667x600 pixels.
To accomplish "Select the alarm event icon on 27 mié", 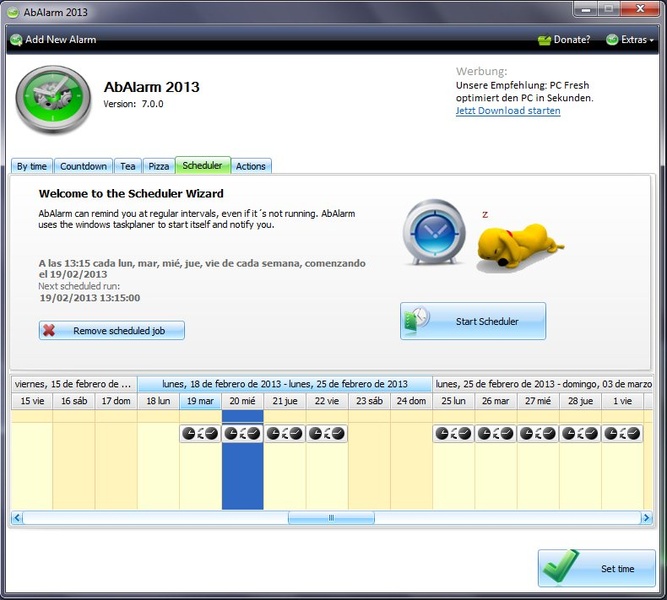I will click(x=538, y=434).
